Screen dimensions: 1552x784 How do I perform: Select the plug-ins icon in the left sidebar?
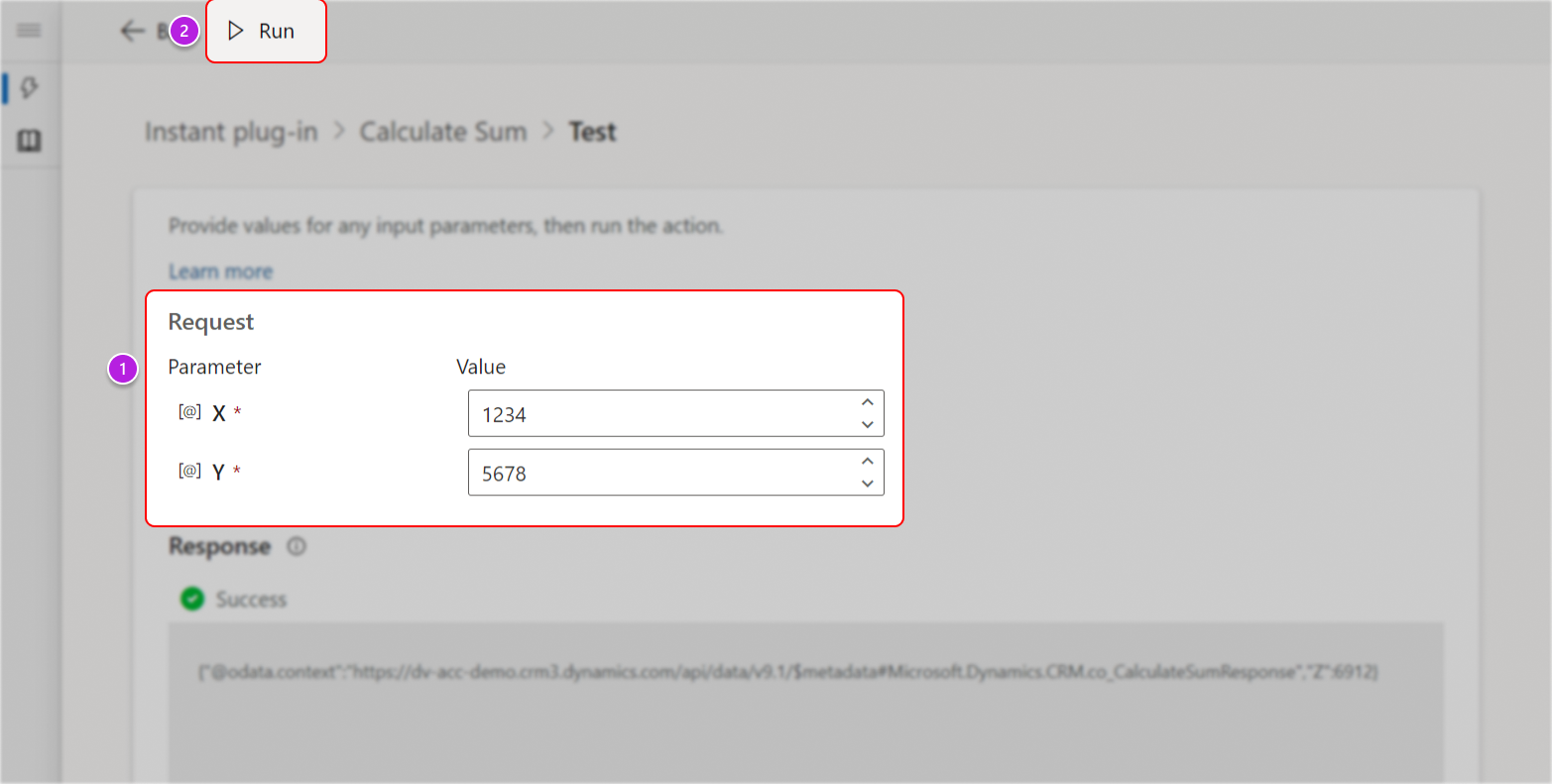pyautogui.click(x=29, y=87)
